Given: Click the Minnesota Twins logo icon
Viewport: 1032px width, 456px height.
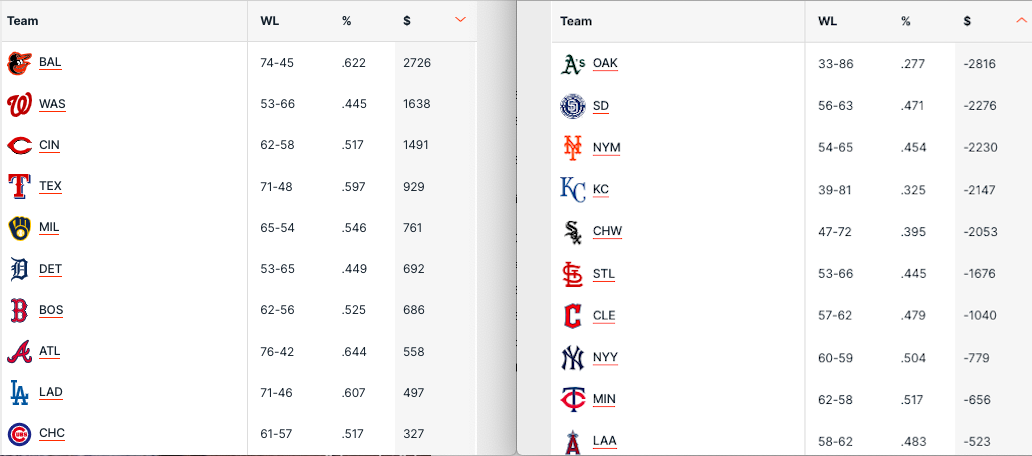Looking at the screenshot, I should (571, 400).
